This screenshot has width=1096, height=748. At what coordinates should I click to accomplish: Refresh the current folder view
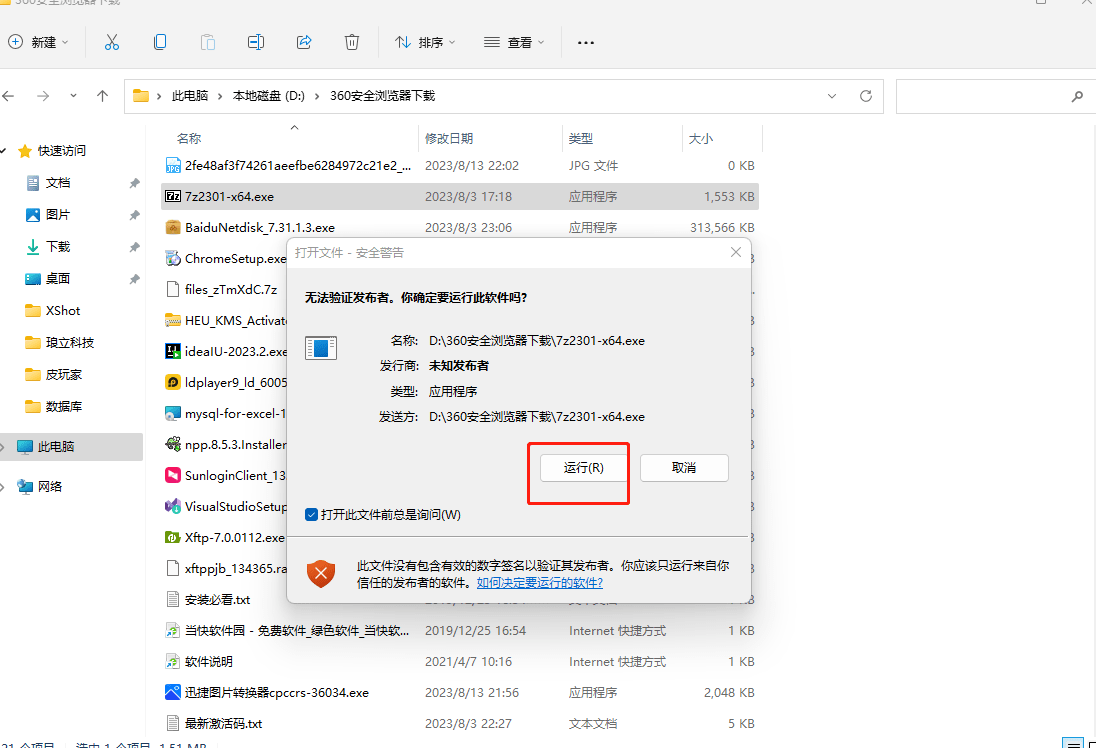click(866, 95)
